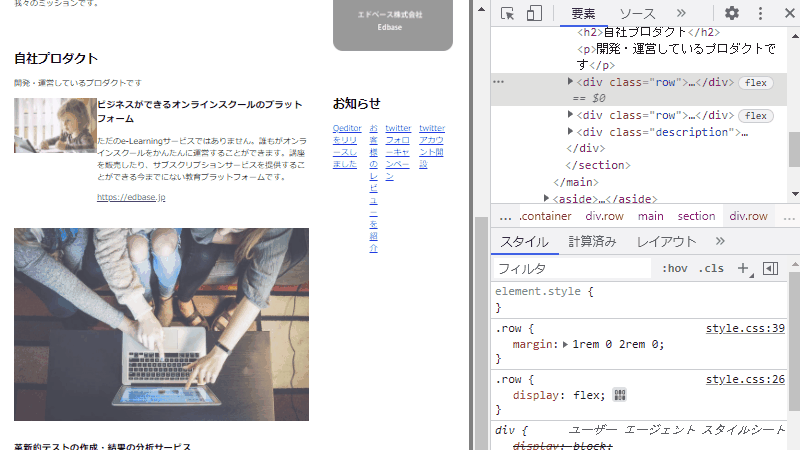Select the first div.row breadcrumb
The width and height of the screenshot is (800, 450).
coord(605,216)
